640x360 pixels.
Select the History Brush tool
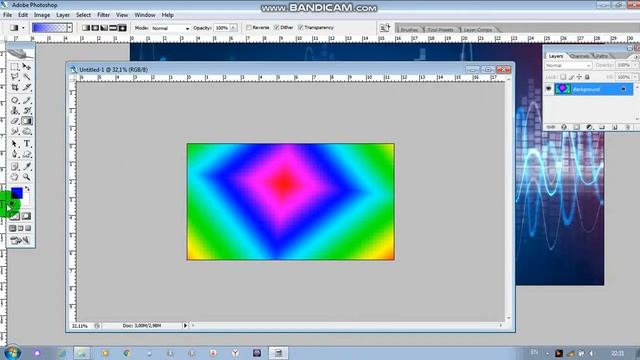[27, 111]
